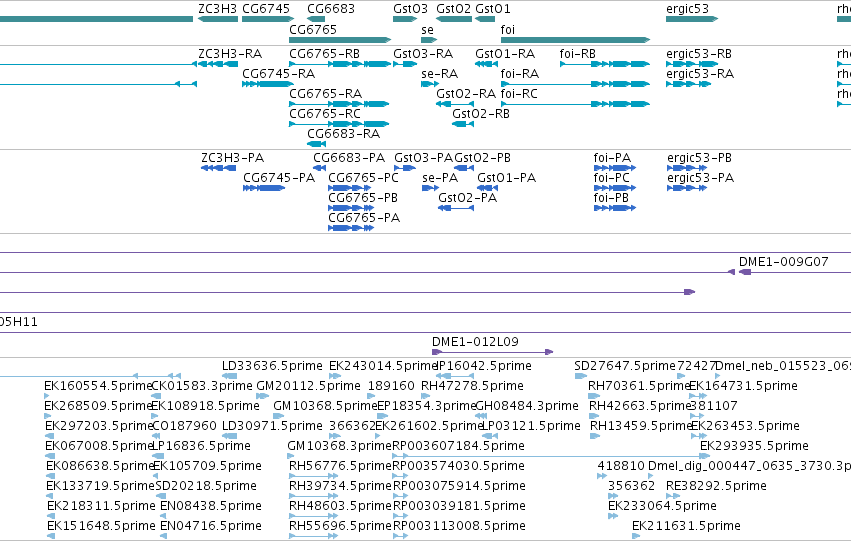Click the CG6765-RC transcript label
The height and width of the screenshot is (541, 851).
tap(325, 114)
